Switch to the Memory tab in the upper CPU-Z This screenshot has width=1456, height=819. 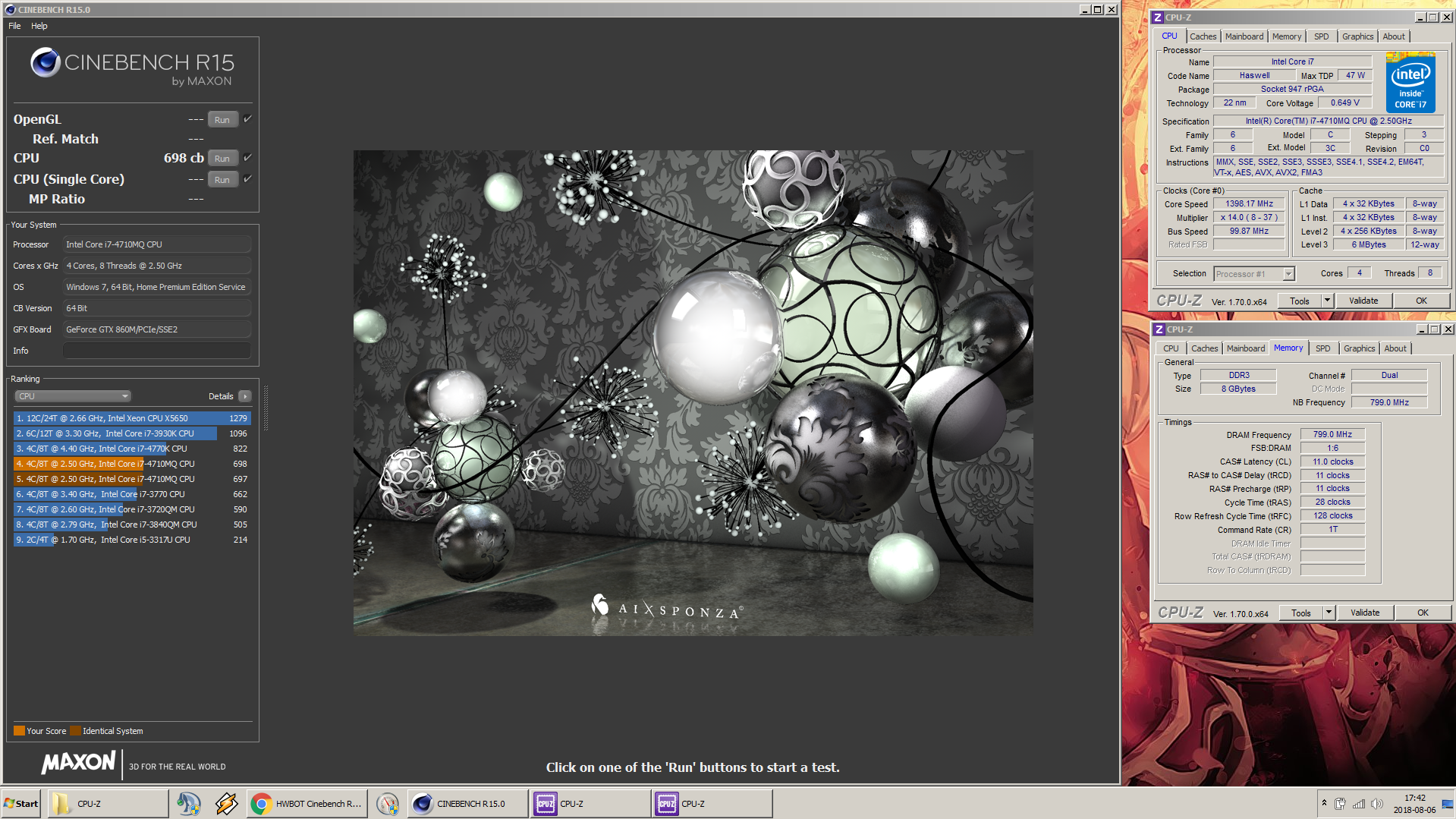tap(1287, 36)
